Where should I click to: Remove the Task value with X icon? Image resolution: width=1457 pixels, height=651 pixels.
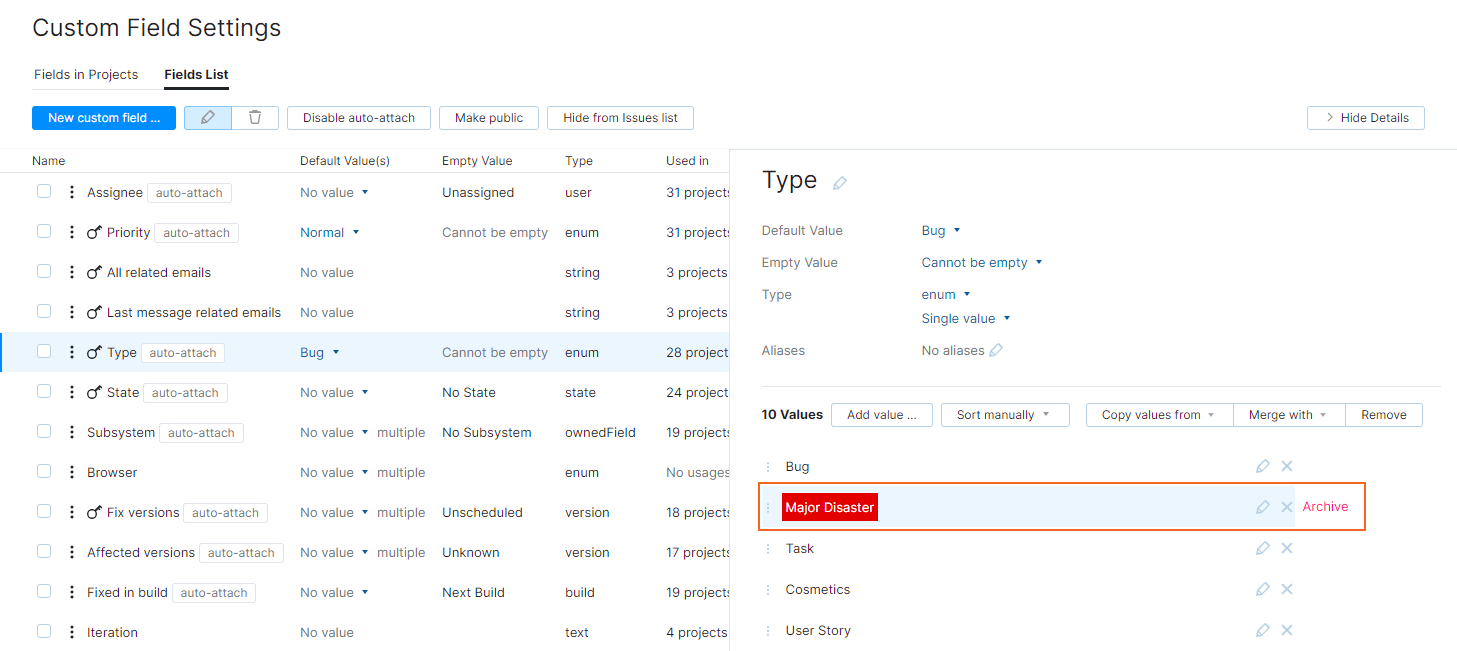pos(1287,548)
